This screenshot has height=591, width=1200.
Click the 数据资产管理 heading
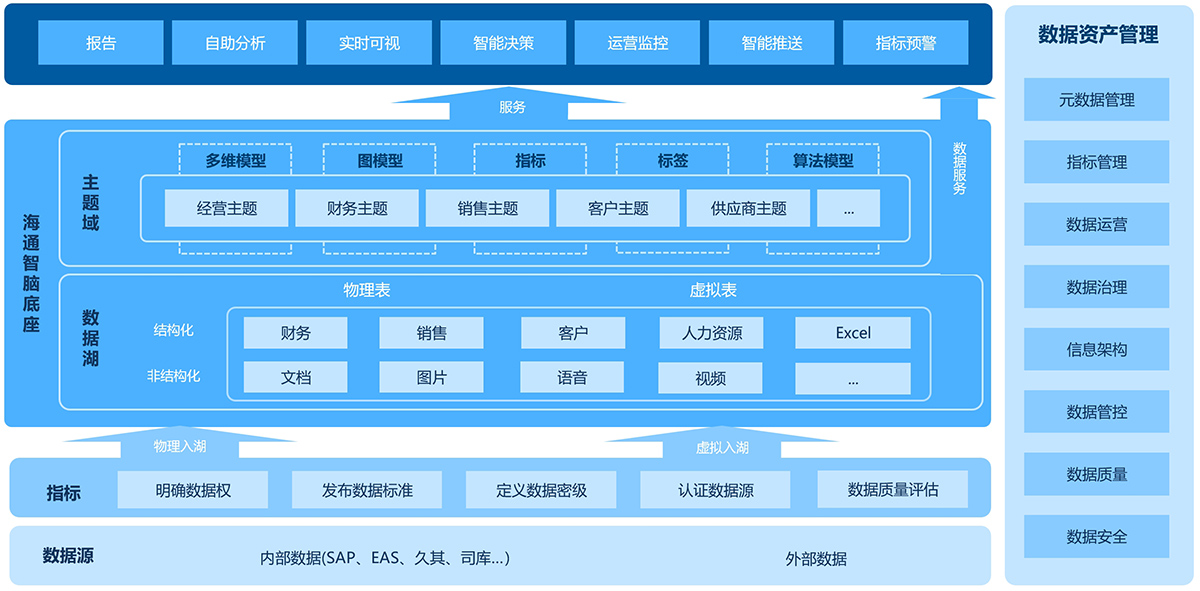[x=1098, y=35]
